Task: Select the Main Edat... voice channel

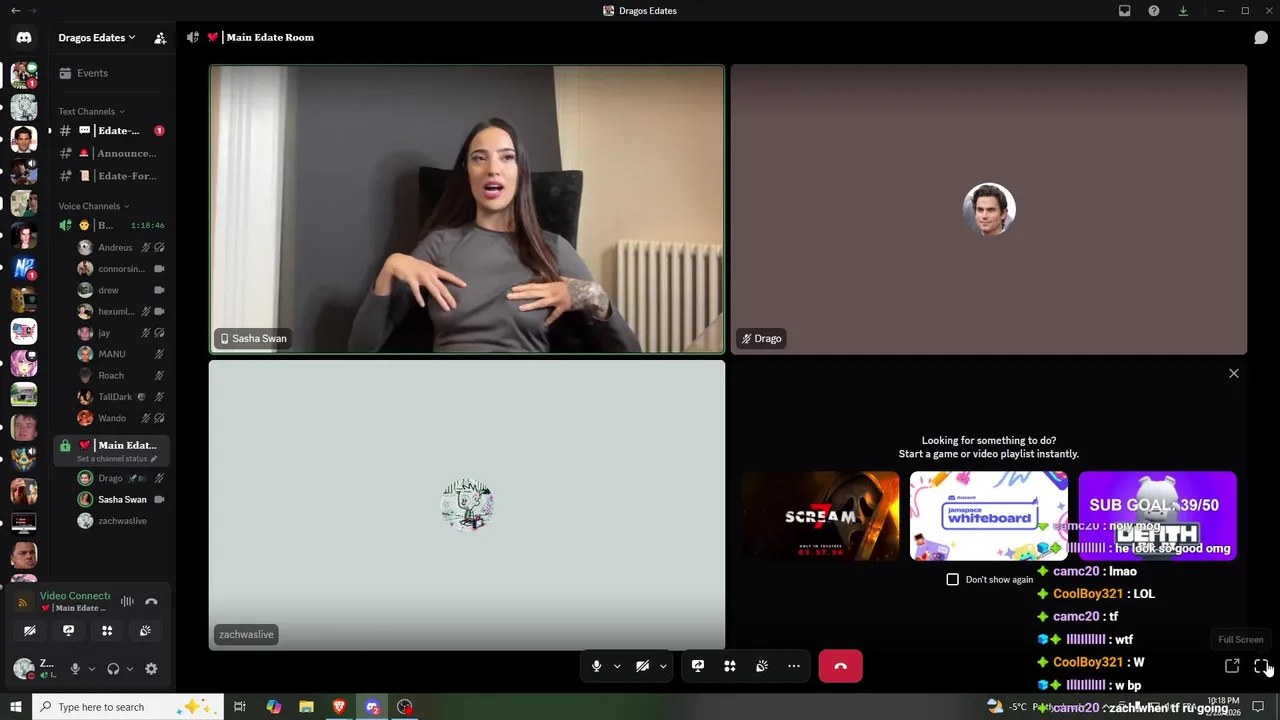Action: tap(110, 445)
